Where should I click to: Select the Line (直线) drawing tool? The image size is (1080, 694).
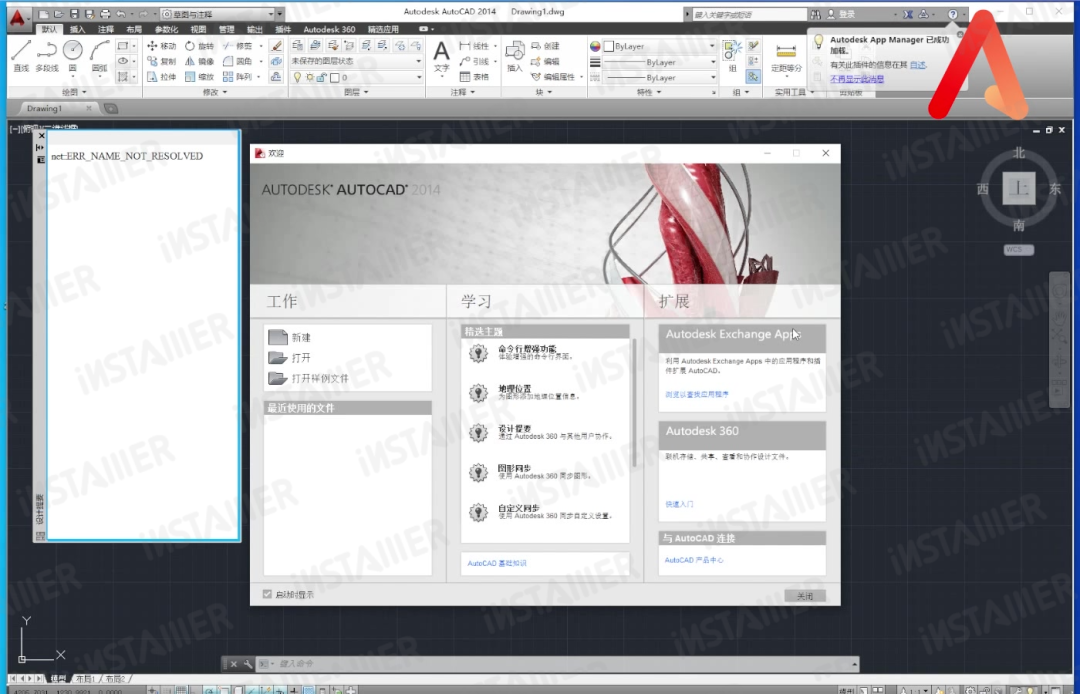click(x=21, y=55)
